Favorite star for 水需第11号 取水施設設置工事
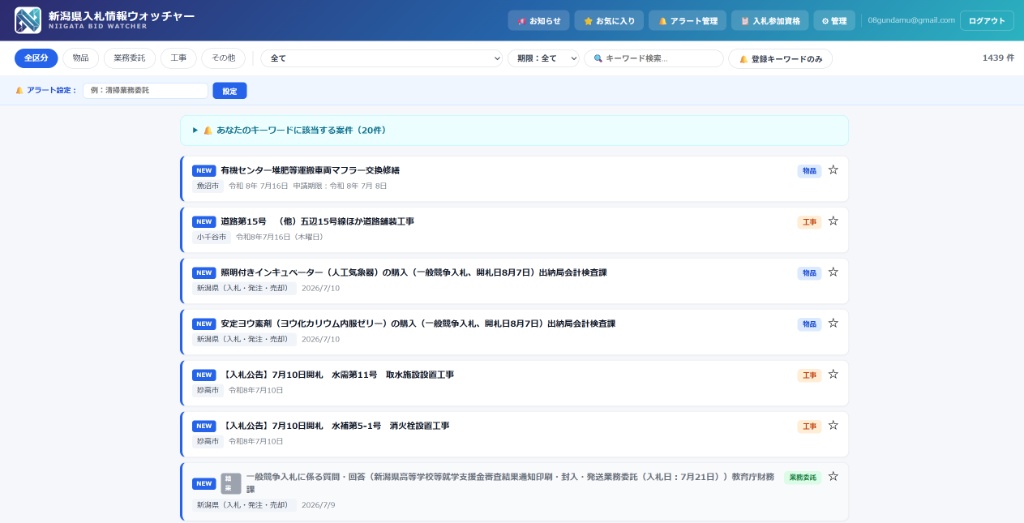The height and width of the screenshot is (523, 1024). pos(833,374)
